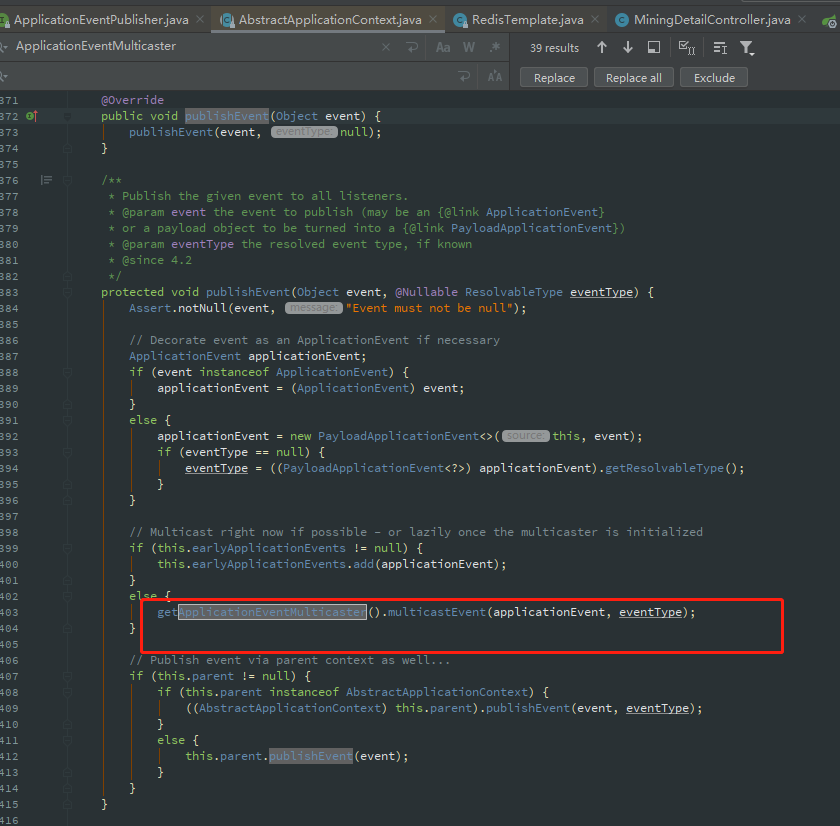
Task: Click highlighted publishEvent on line 412
Action: pos(311,756)
